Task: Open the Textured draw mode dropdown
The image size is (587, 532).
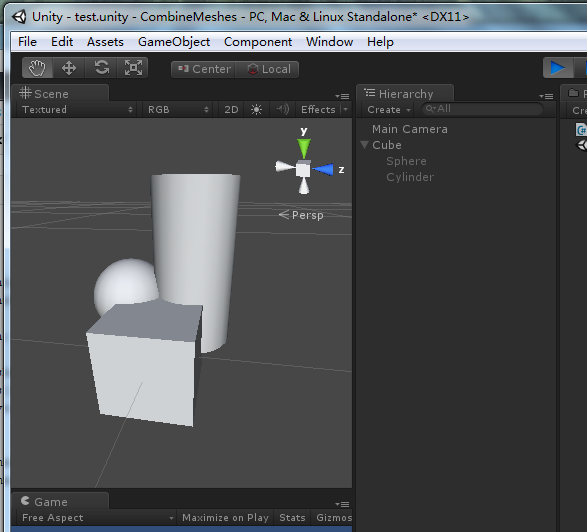Action: [77, 109]
